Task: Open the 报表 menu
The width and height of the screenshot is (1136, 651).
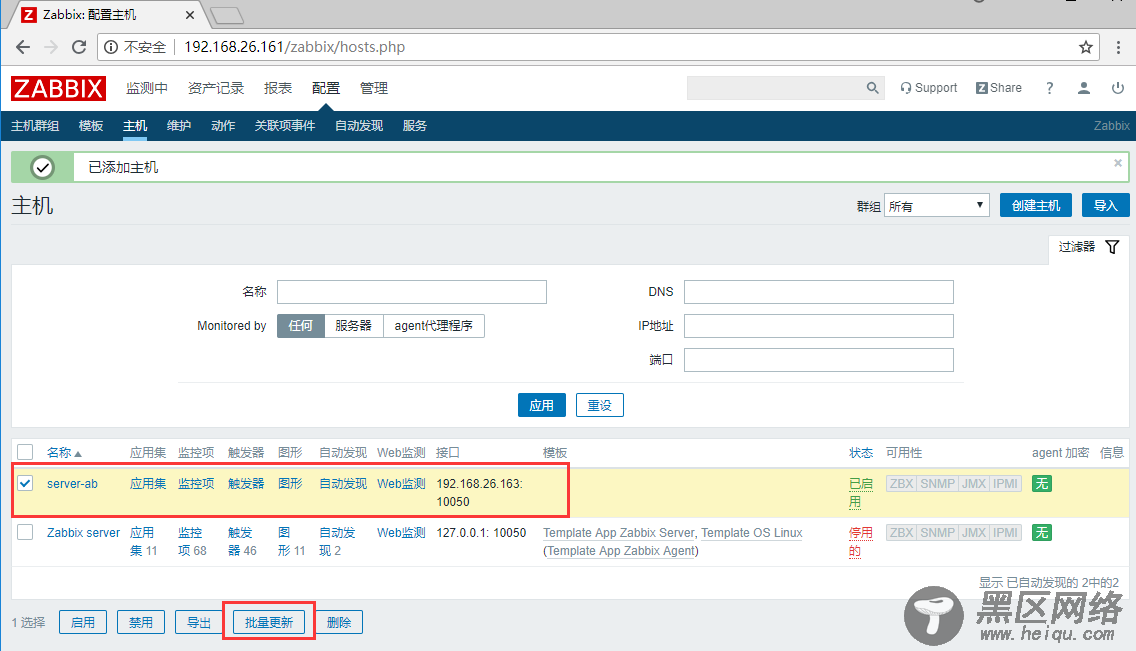Action: coord(278,88)
